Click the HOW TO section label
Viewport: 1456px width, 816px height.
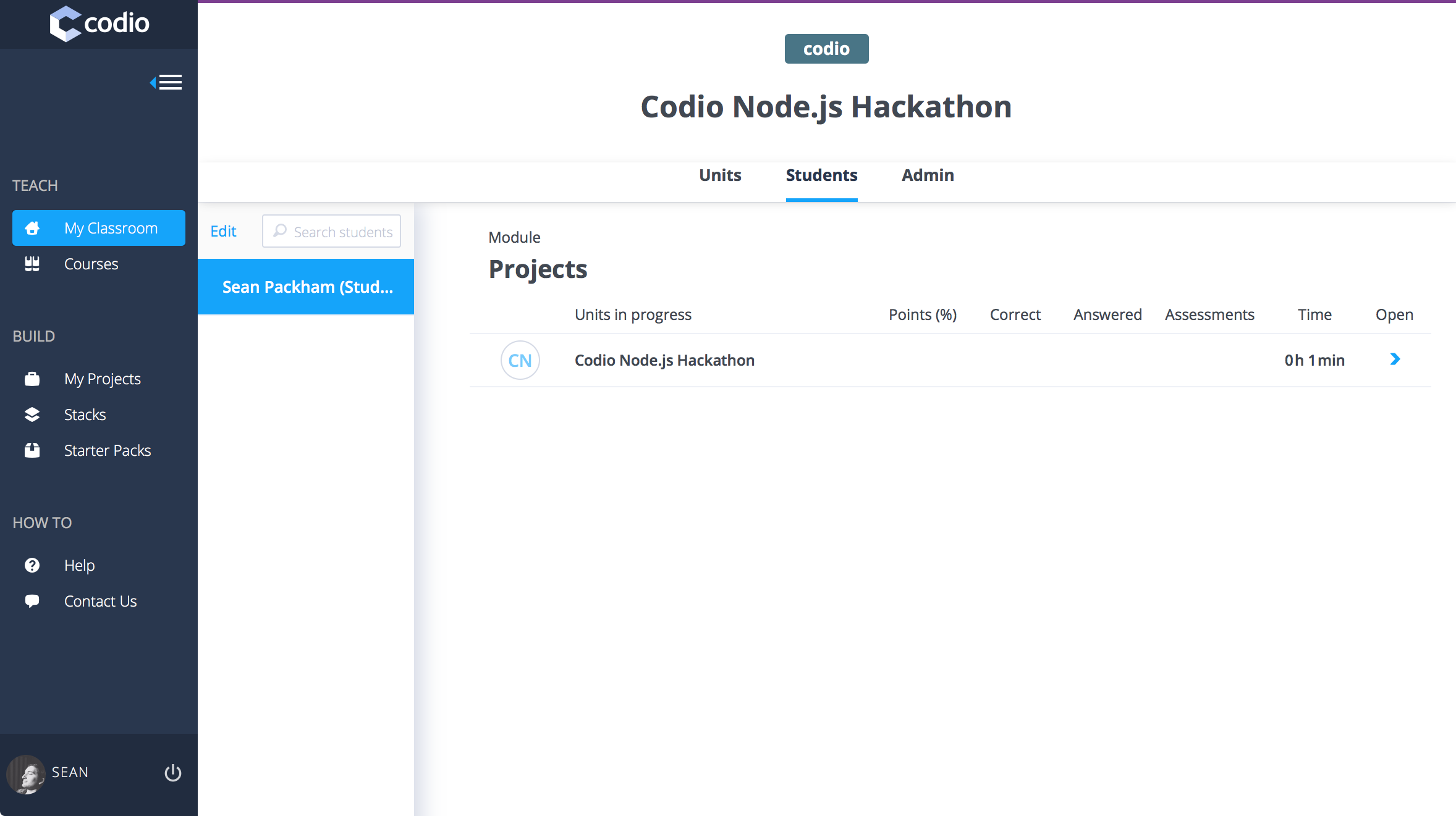(42, 523)
